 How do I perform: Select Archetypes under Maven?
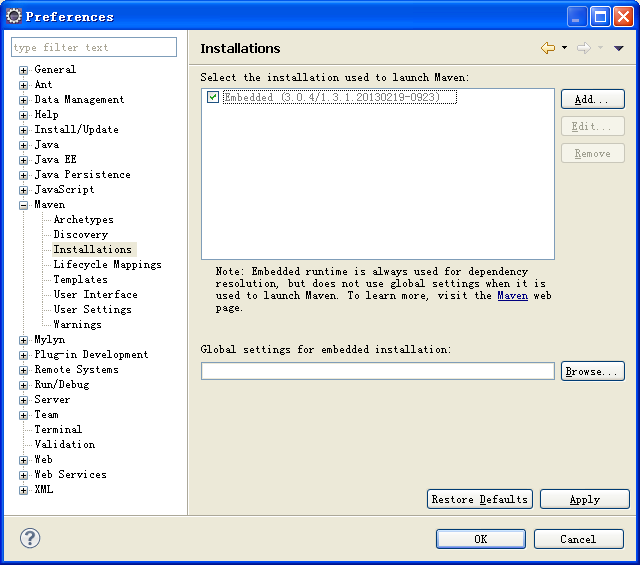tap(84, 220)
